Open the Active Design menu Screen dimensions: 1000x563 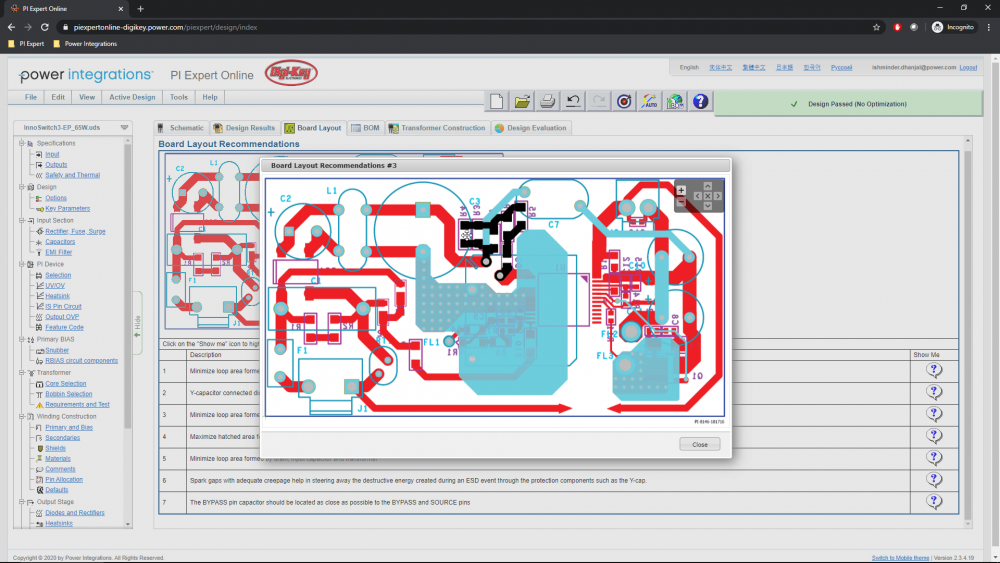click(x=132, y=98)
